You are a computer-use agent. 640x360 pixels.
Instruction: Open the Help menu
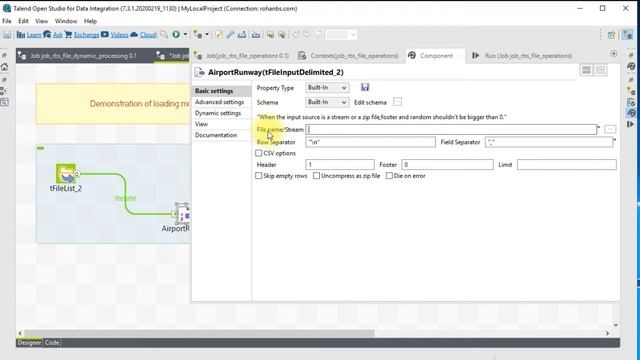click(90, 21)
